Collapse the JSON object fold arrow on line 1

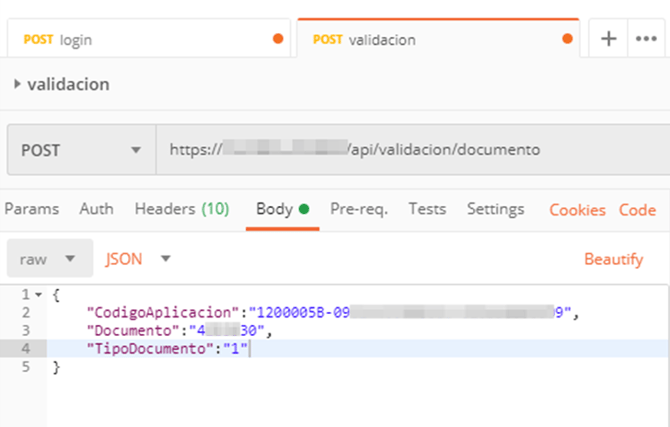coord(38,295)
